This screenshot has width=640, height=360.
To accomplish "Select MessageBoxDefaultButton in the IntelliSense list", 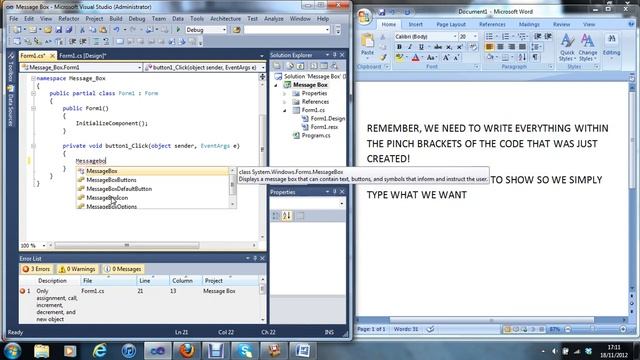I will point(119,189).
